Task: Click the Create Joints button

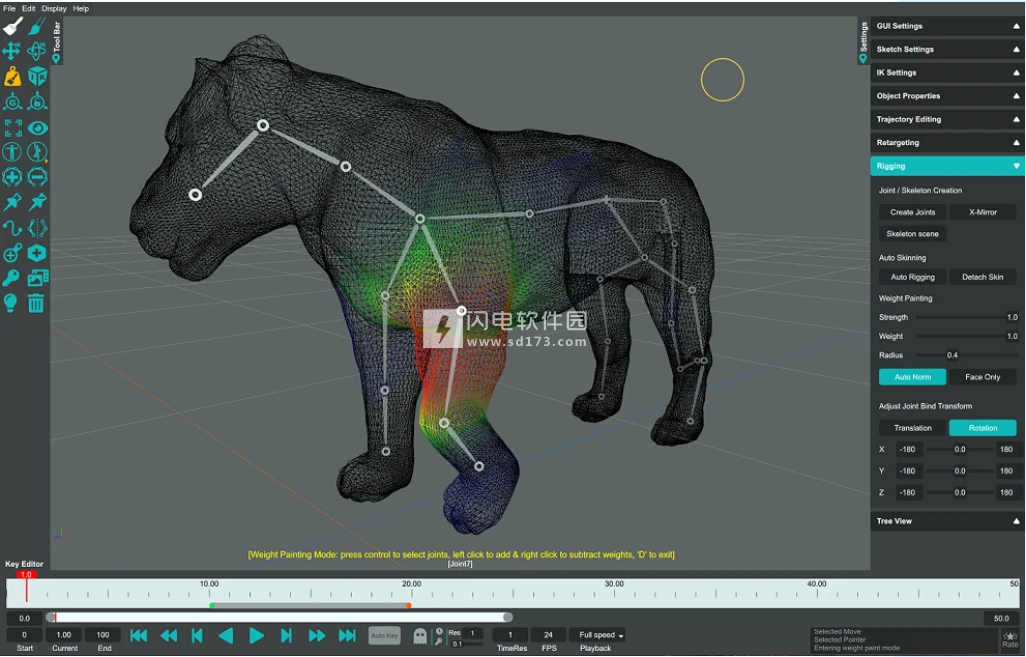Action: click(x=912, y=212)
